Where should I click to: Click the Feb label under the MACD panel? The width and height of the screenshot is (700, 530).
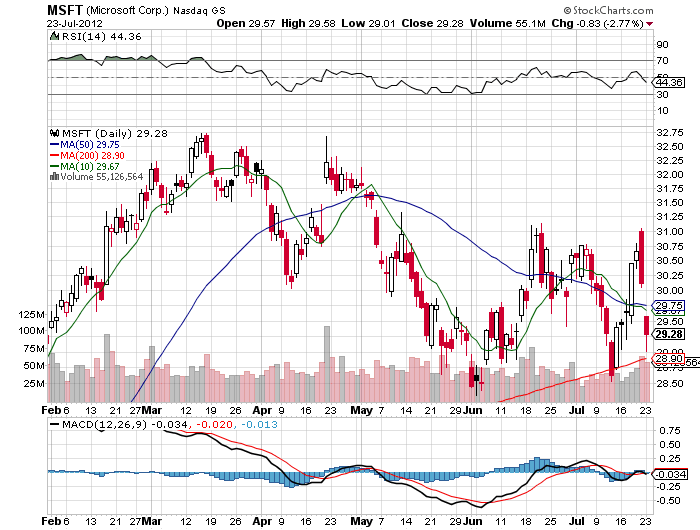point(51,521)
